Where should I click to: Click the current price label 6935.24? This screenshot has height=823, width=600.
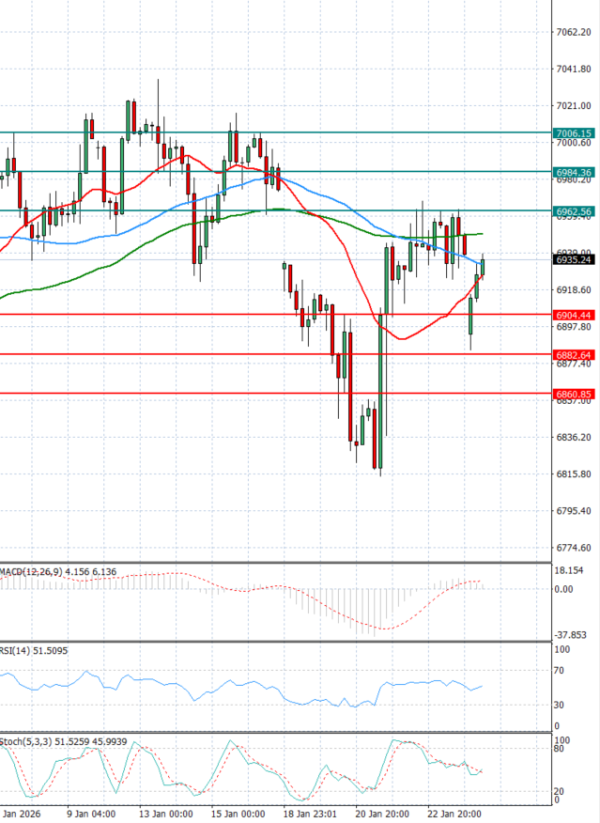click(x=572, y=259)
